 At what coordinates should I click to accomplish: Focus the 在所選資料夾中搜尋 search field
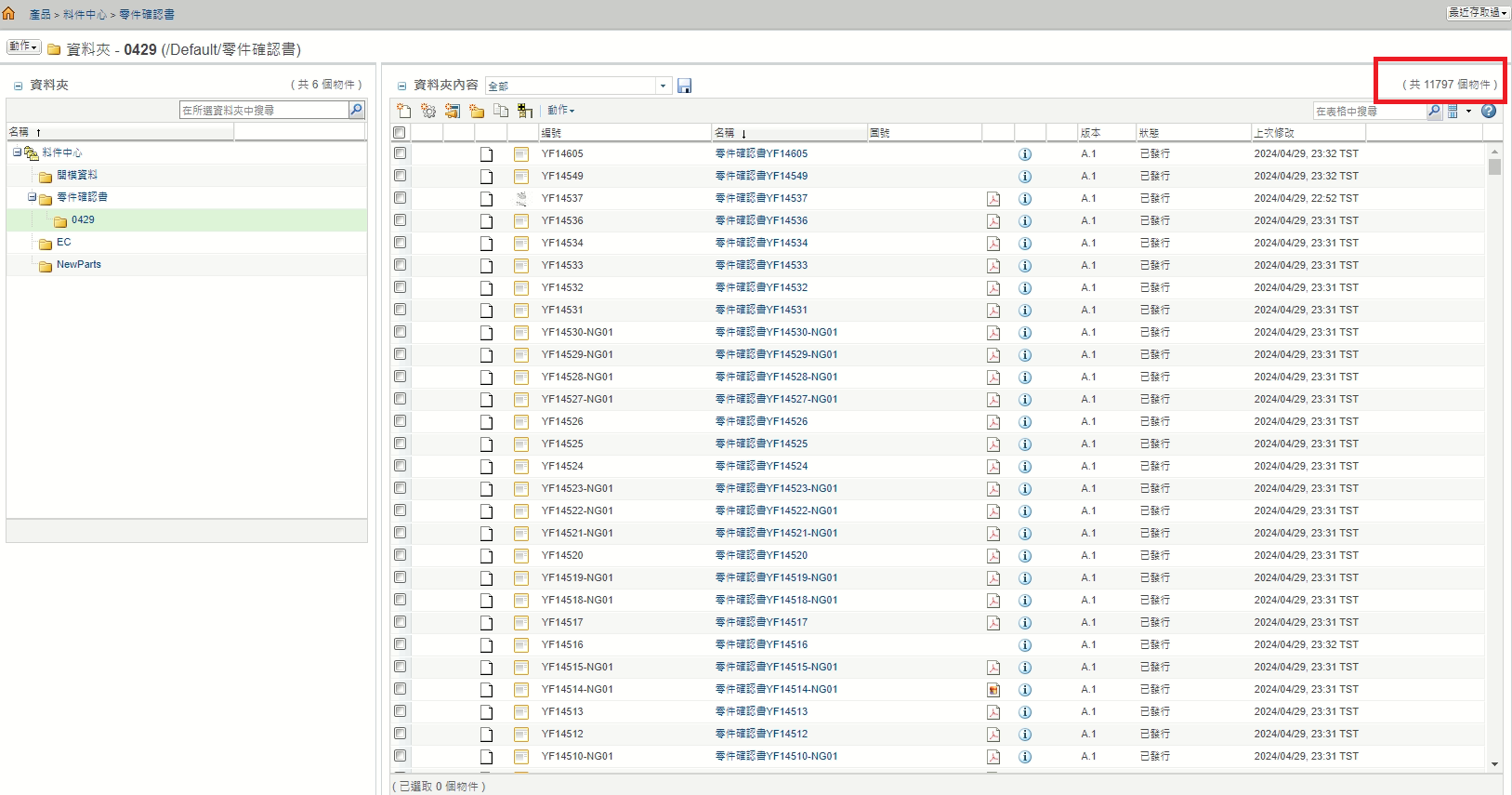[x=263, y=110]
